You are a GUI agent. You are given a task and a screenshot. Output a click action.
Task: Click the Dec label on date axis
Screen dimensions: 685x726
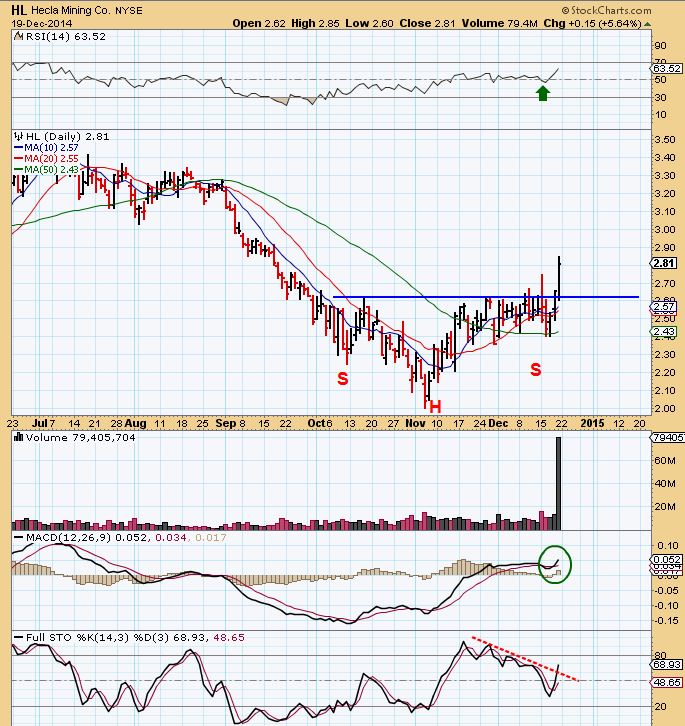point(498,423)
